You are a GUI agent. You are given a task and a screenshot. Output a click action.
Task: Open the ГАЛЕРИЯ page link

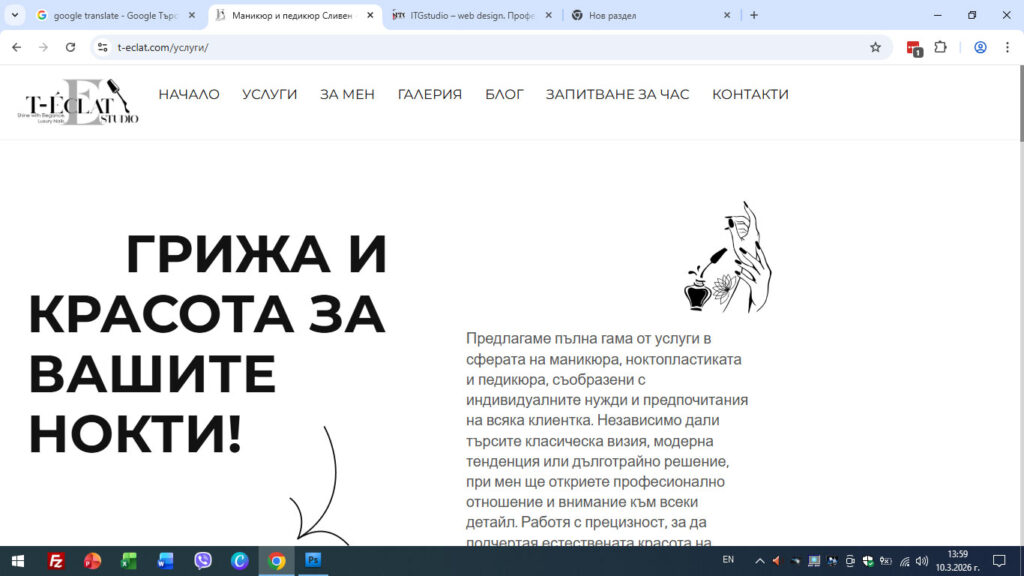pyautogui.click(x=430, y=94)
